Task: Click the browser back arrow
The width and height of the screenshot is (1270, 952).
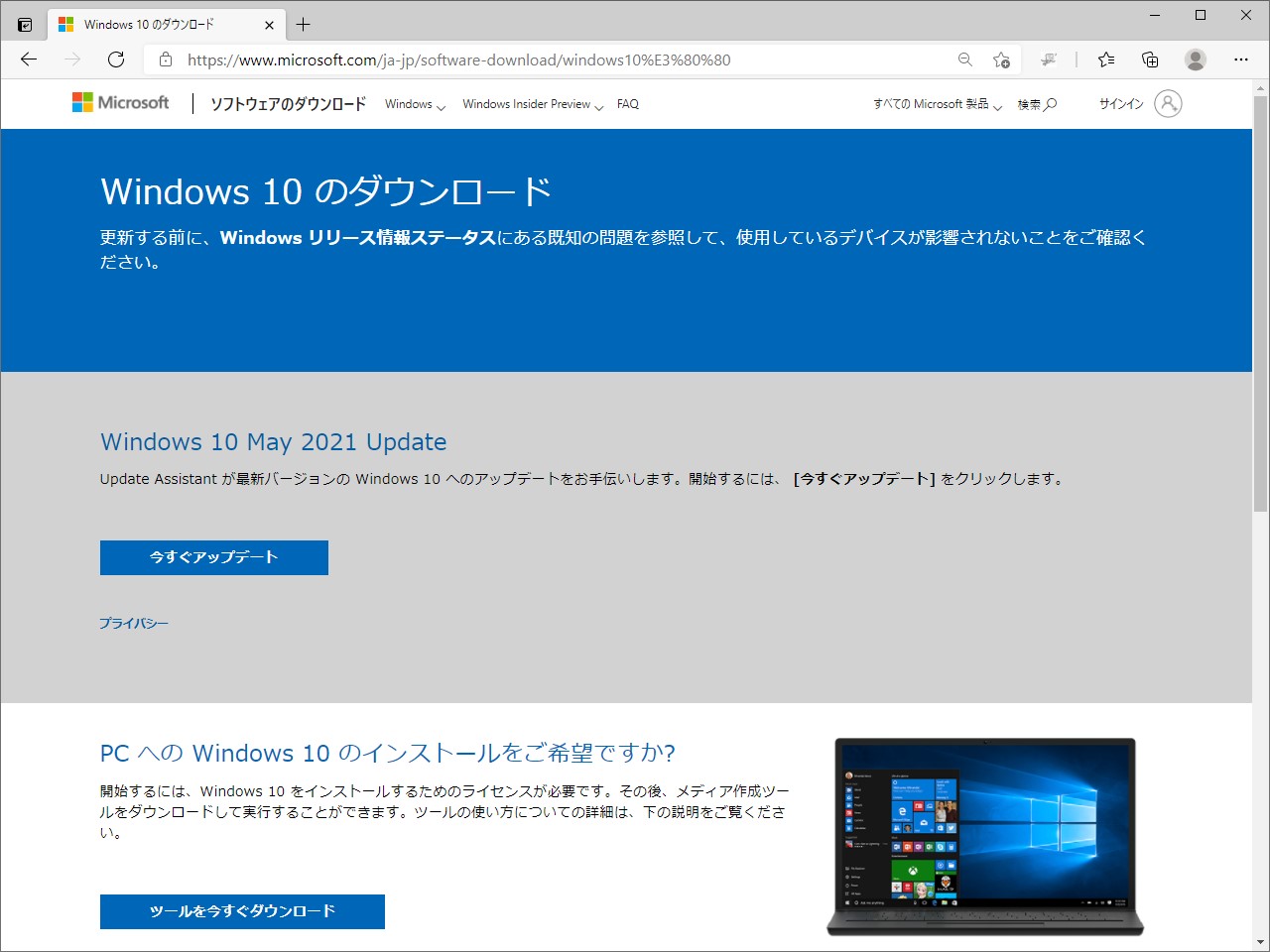Action: 28,59
